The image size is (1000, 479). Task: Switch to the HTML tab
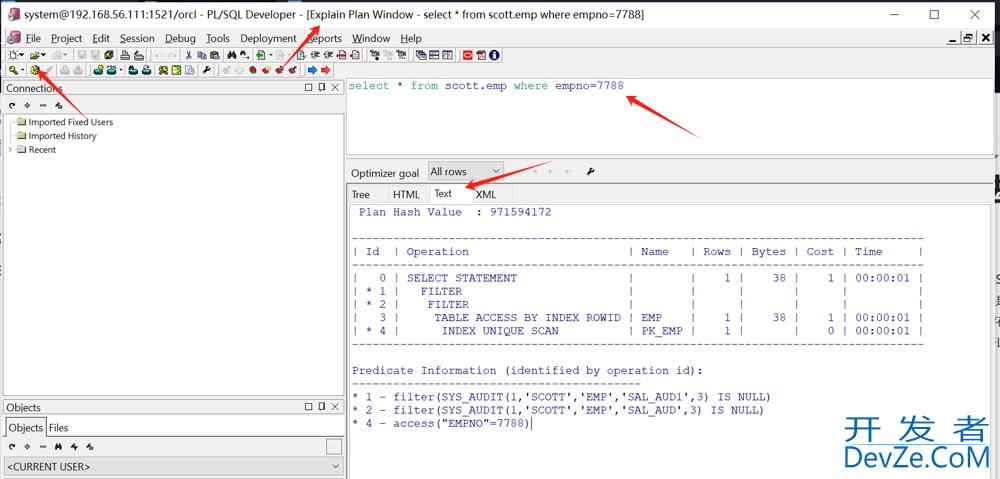click(x=406, y=195)
